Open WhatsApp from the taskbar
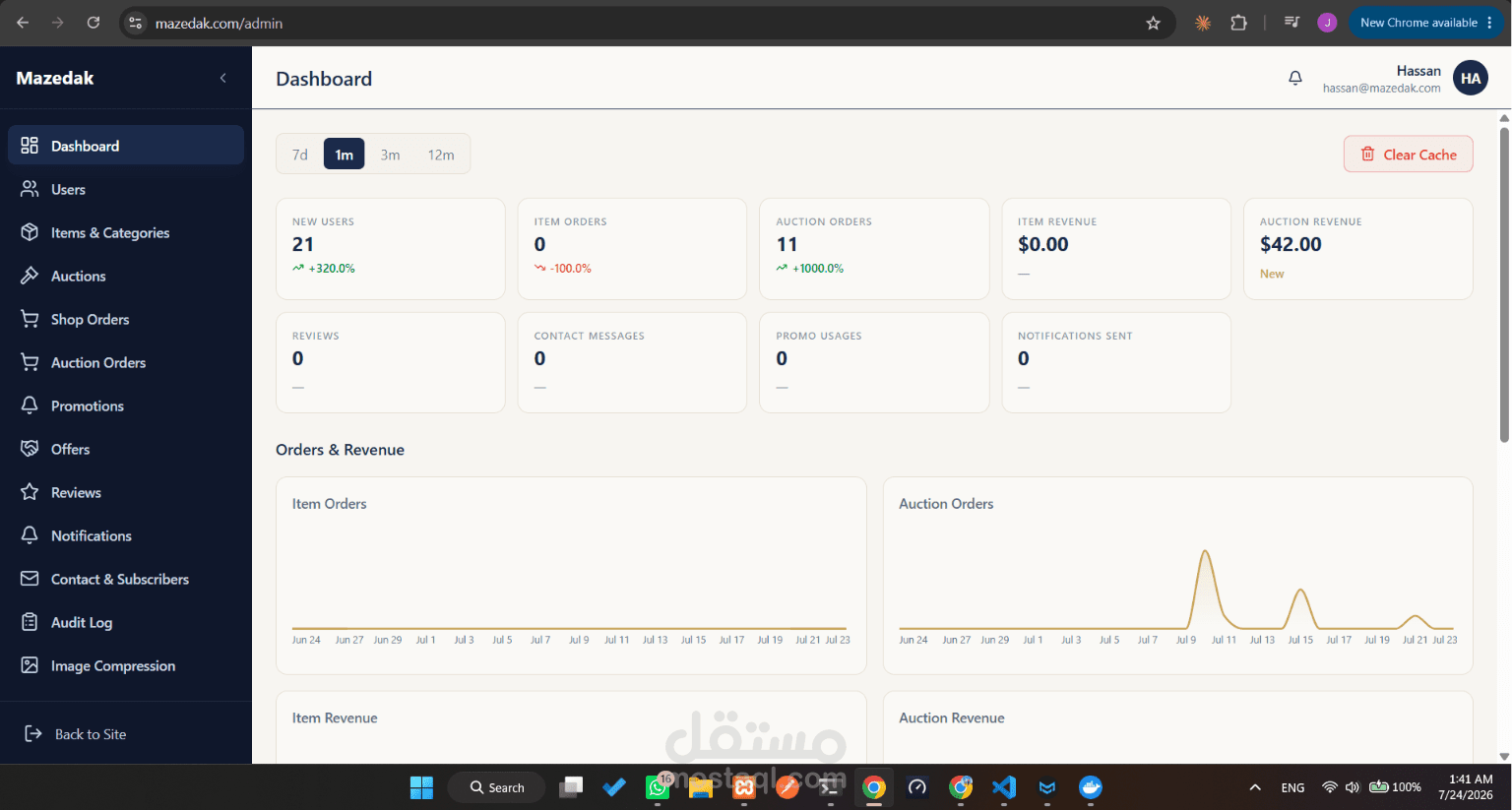Image resolution: width=1512 pixels, height=810 pixels. point(658,787)
